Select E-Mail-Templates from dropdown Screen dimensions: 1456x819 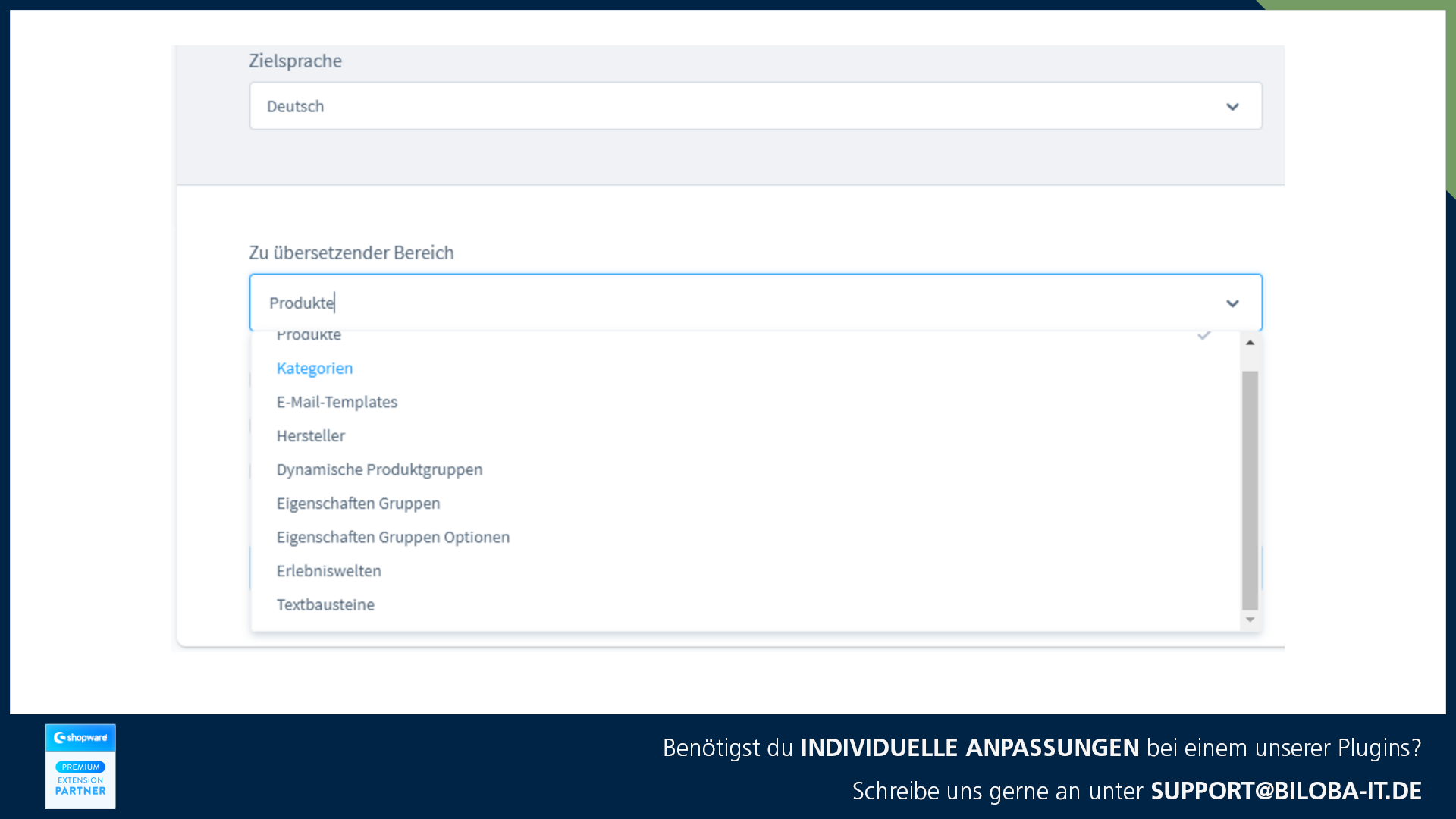[x=337, y=401]
